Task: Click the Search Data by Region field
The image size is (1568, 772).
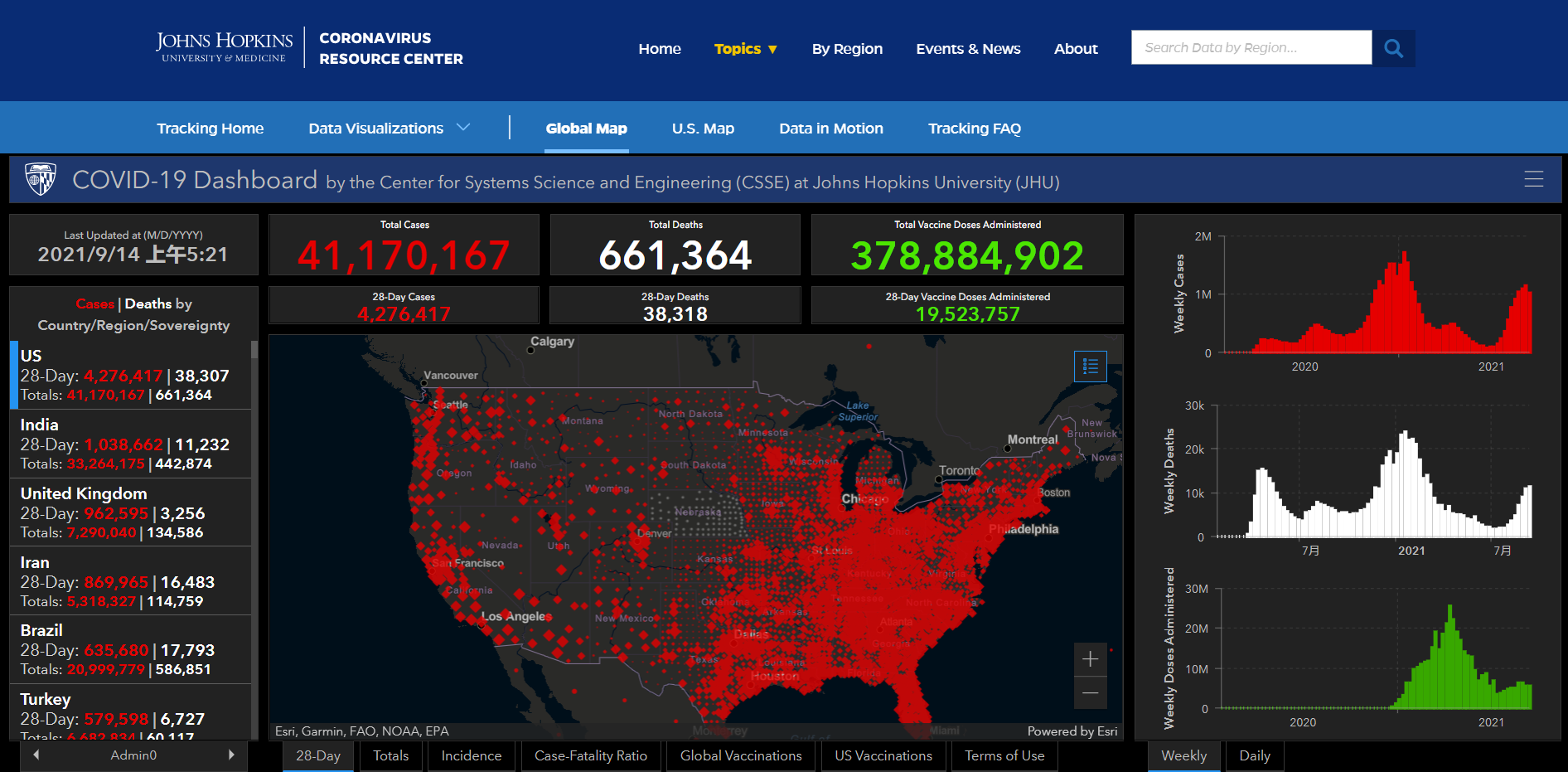Action: coord(1251,48)
